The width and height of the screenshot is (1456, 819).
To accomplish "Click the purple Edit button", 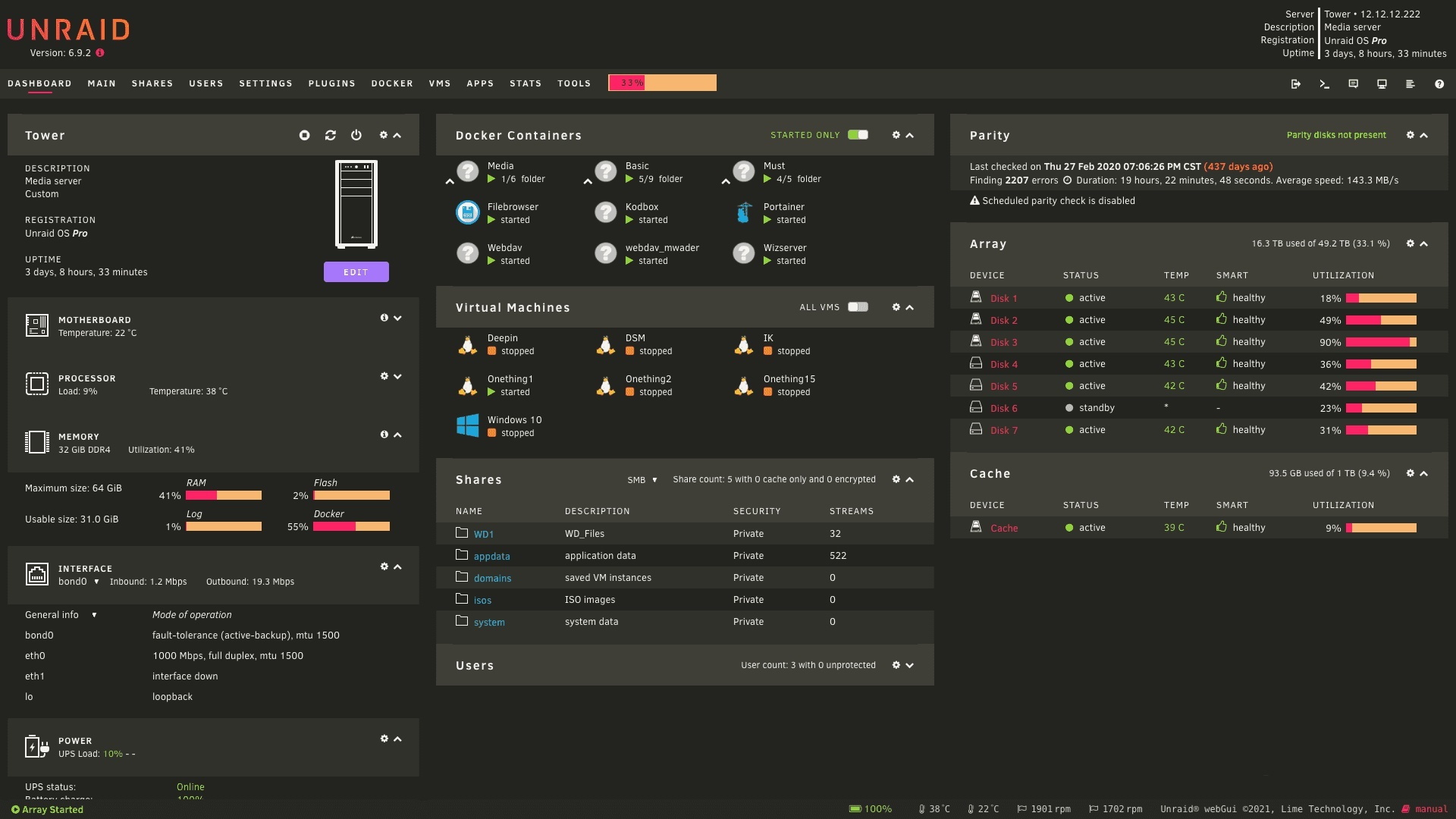I will click(356, 271).
